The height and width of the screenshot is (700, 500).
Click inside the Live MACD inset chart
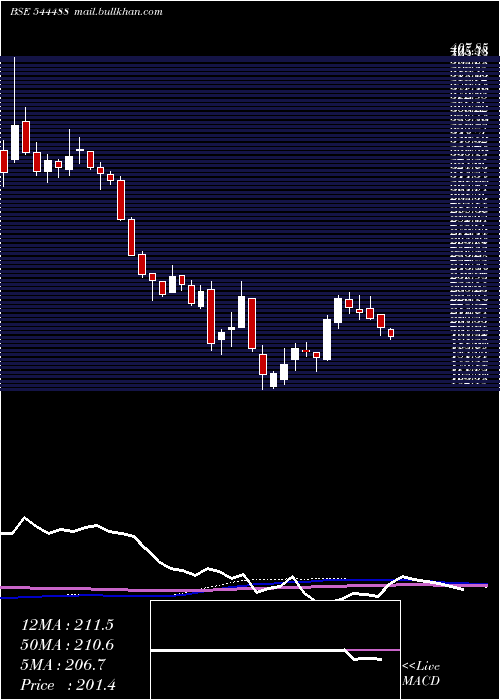point(275,650)
